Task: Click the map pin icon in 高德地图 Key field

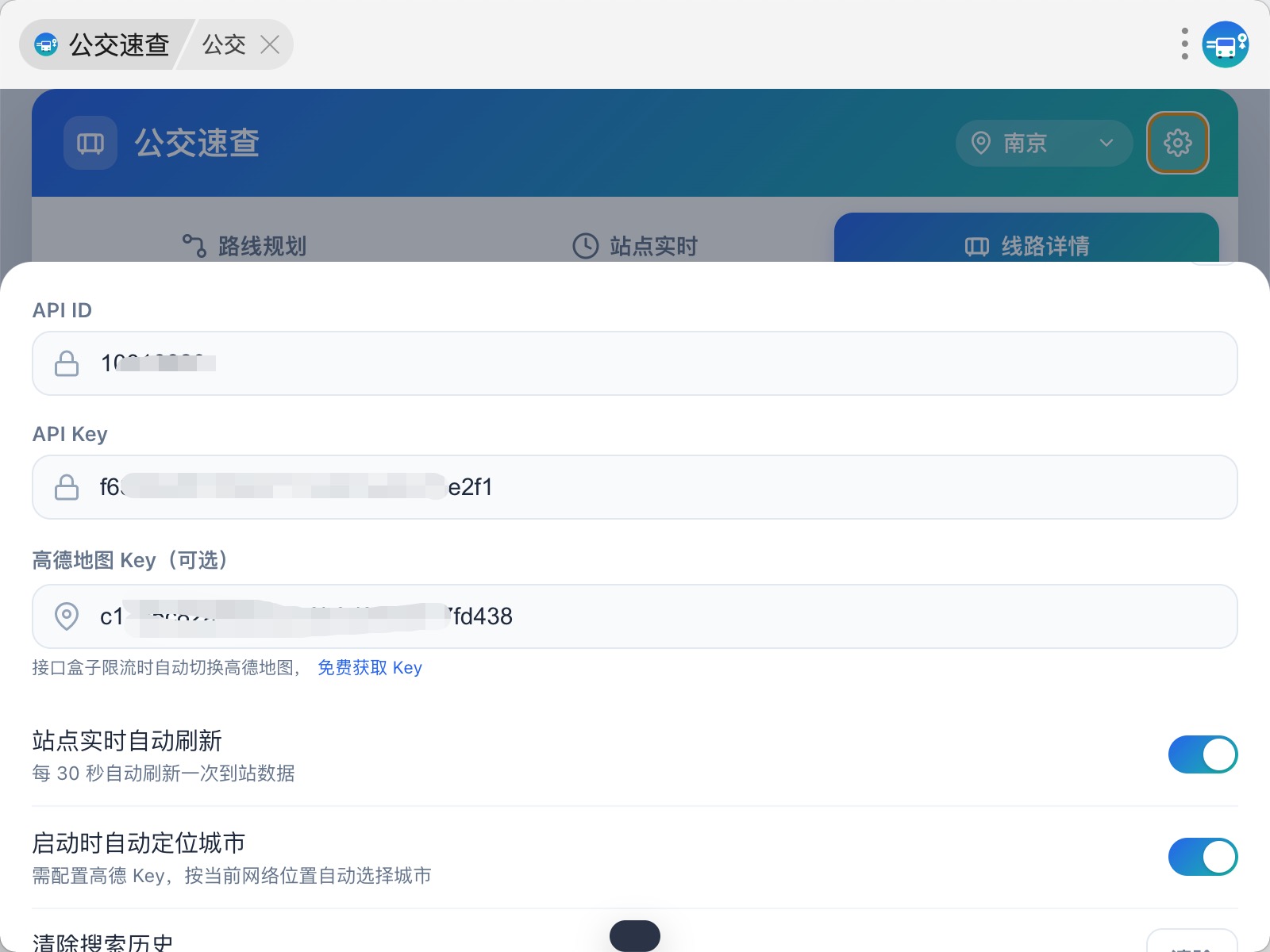Action: (x=67, y=616)
